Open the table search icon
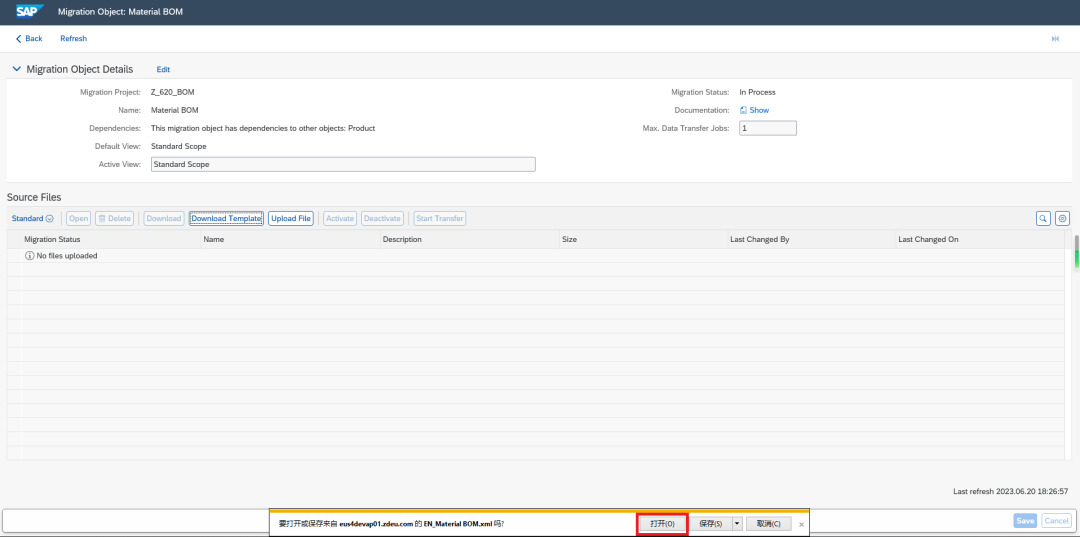This screenshot has height=537, width=1080. (1043, 218)
